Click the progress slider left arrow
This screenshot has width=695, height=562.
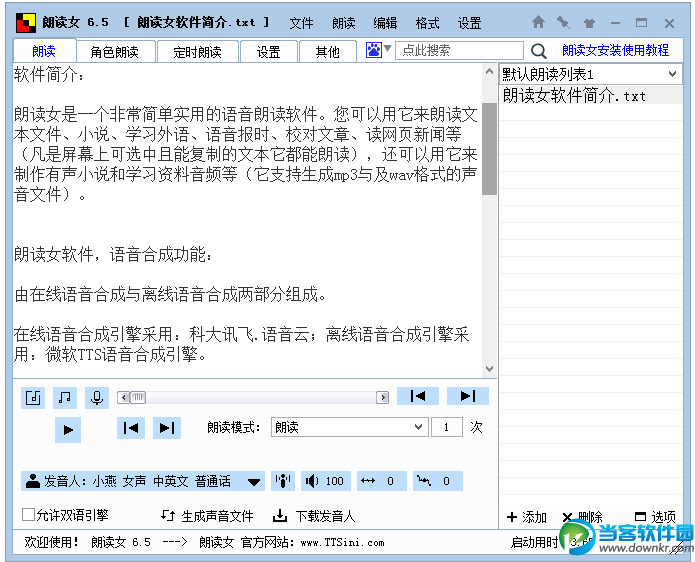click(124, 397)
